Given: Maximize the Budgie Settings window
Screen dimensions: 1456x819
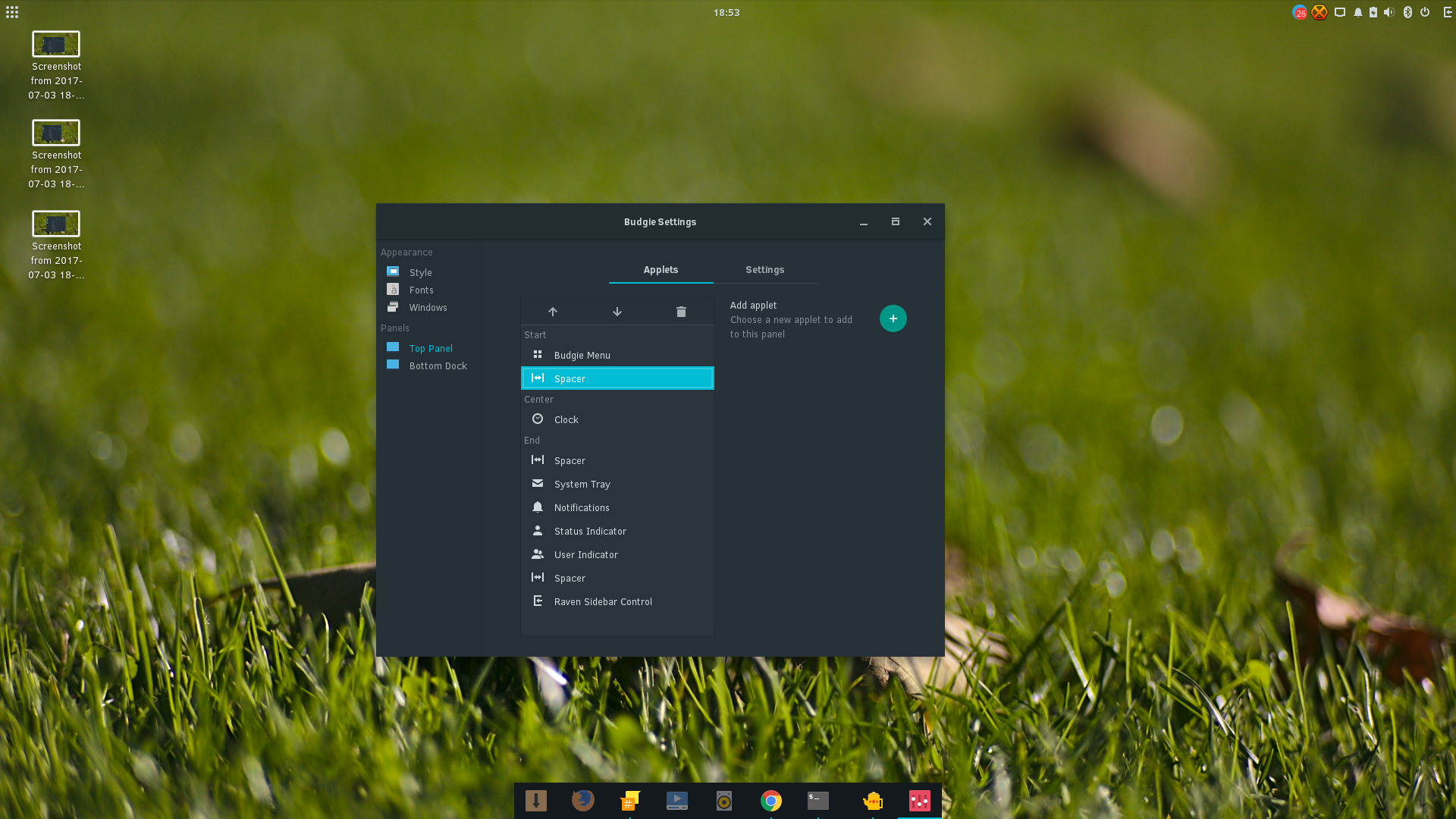Looking at the screenshot, I should pyautogui.click(x=896, y=221).
